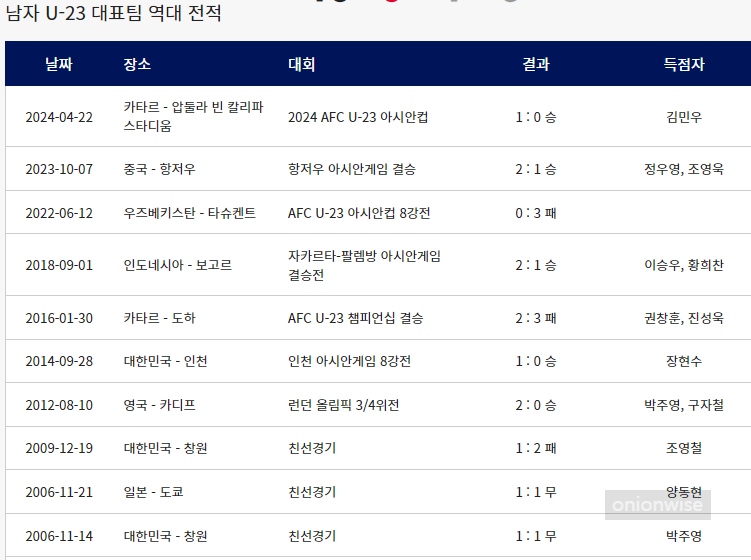
Task: Click scorers 권창훈, 진성욱
Action: (683, 318)
